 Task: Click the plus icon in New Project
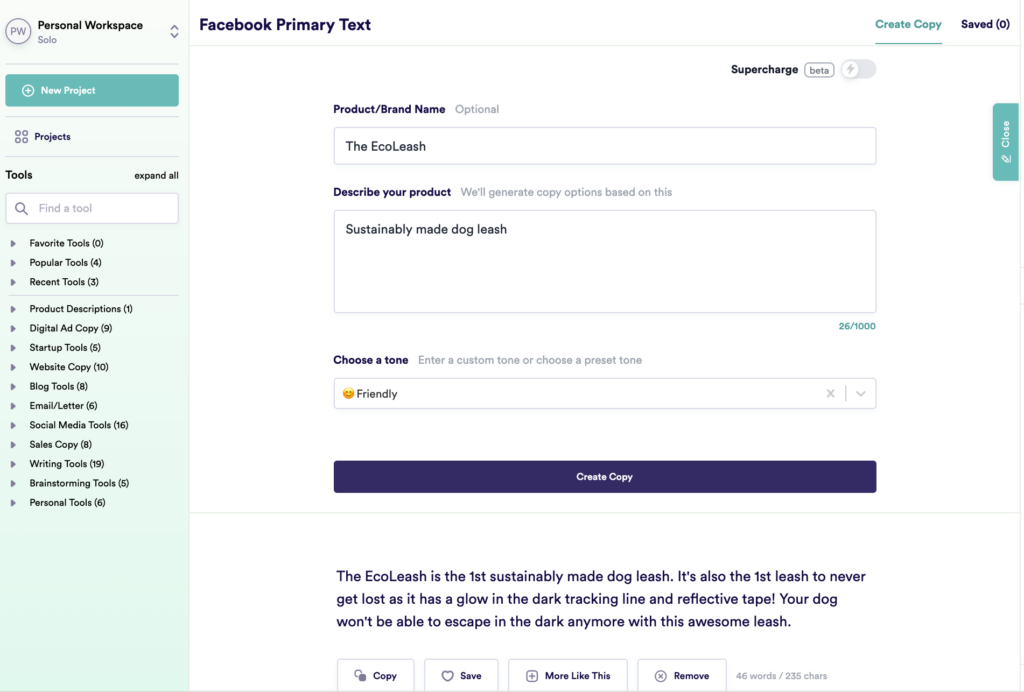[x=28, y=90]
